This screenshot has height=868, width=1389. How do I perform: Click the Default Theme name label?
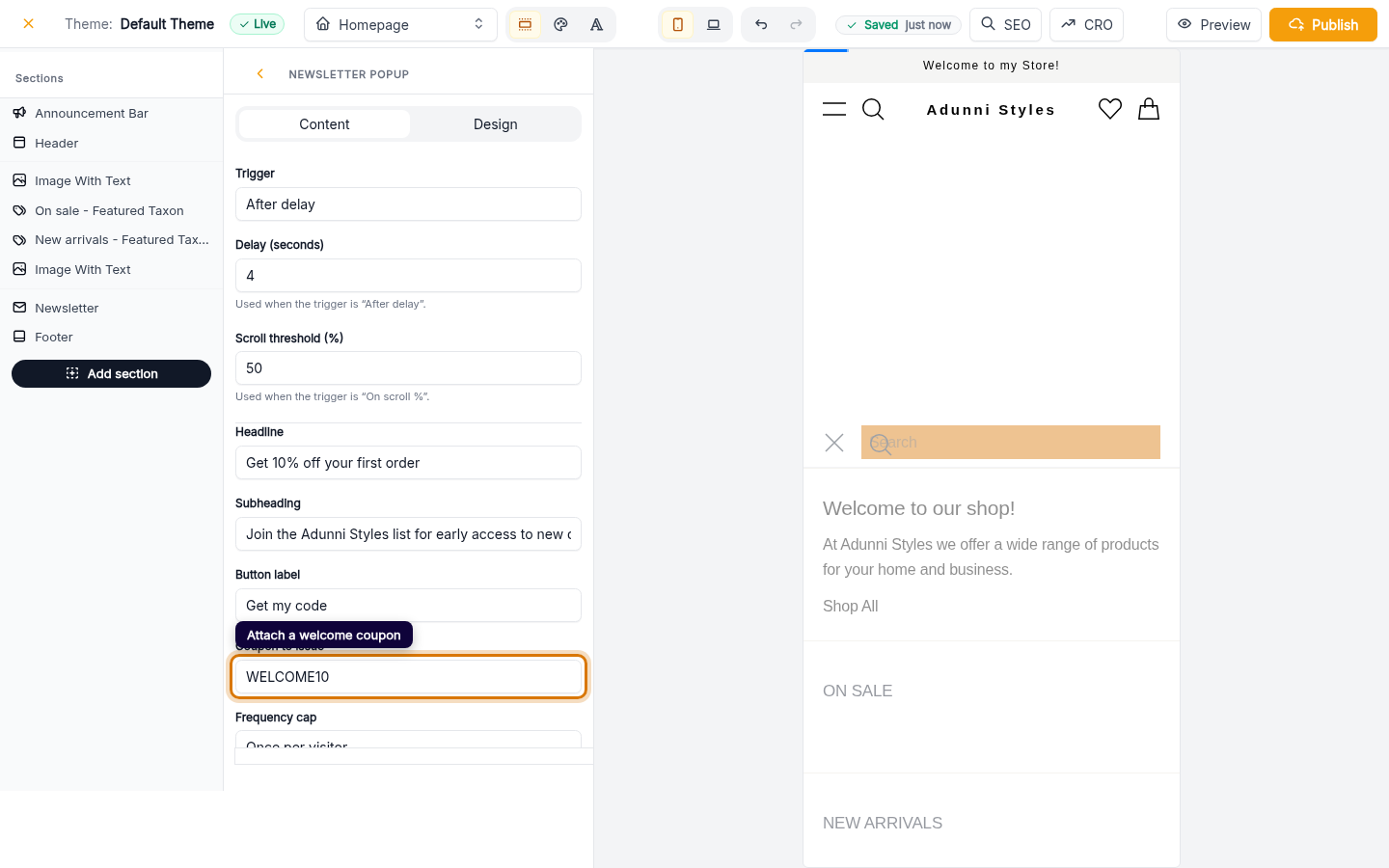pyautogui.click(x=167, y=24)
